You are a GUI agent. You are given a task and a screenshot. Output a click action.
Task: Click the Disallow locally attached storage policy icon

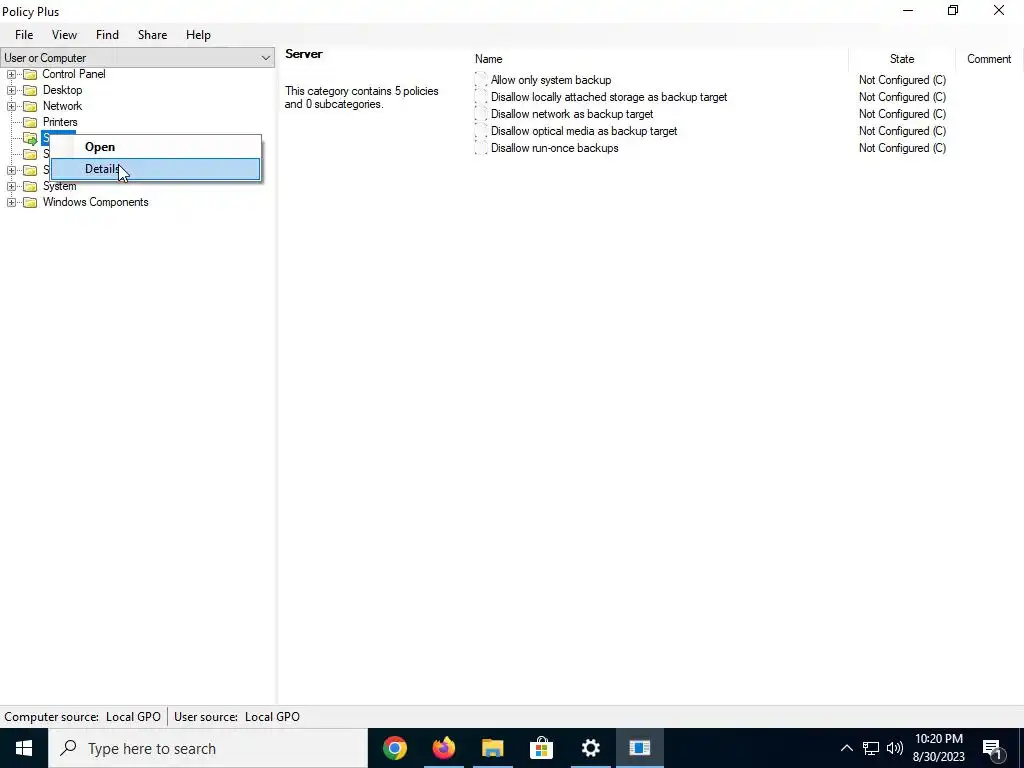pos(481,97)
